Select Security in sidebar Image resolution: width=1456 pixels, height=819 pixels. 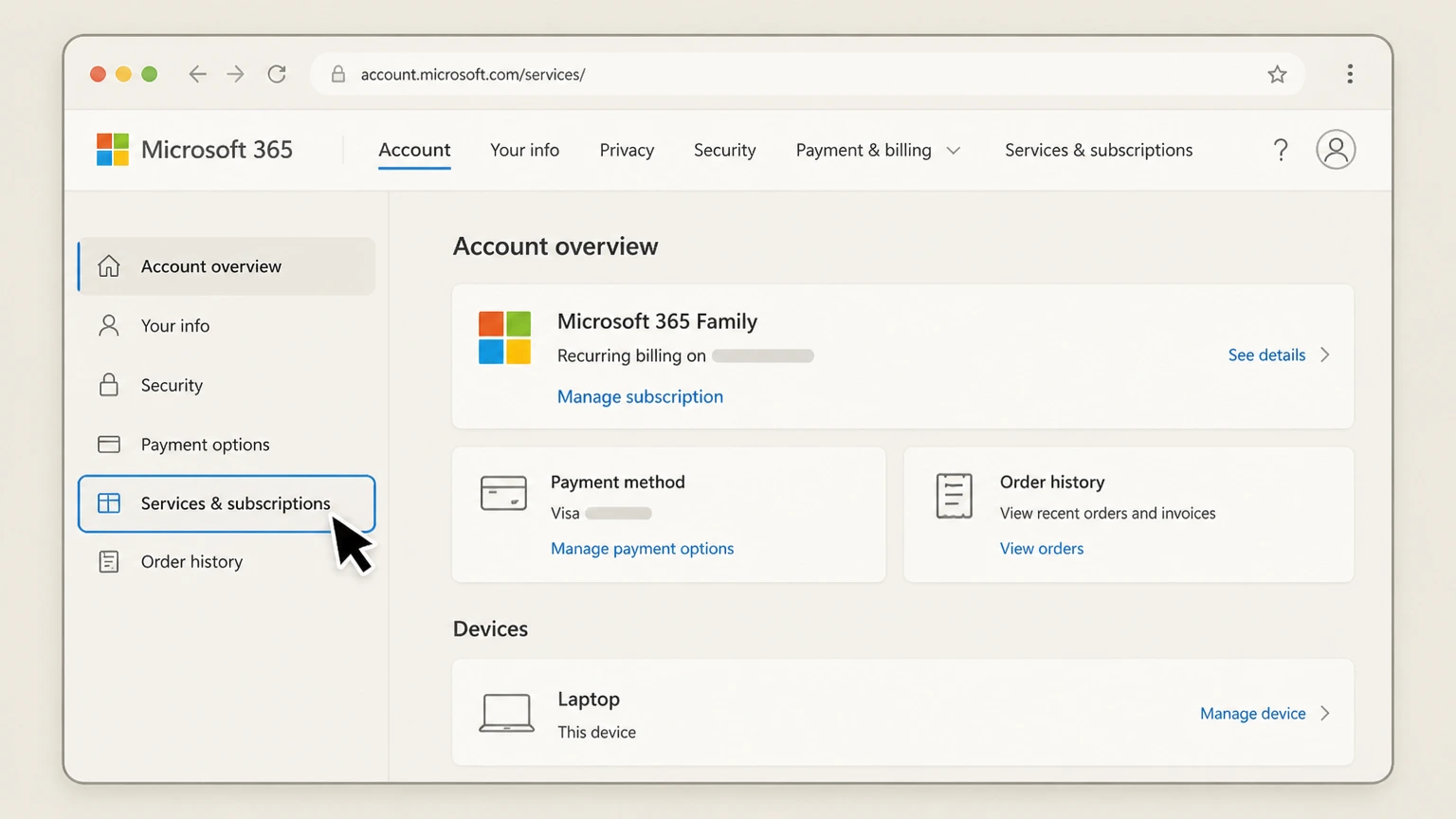(x=227, y=385)
